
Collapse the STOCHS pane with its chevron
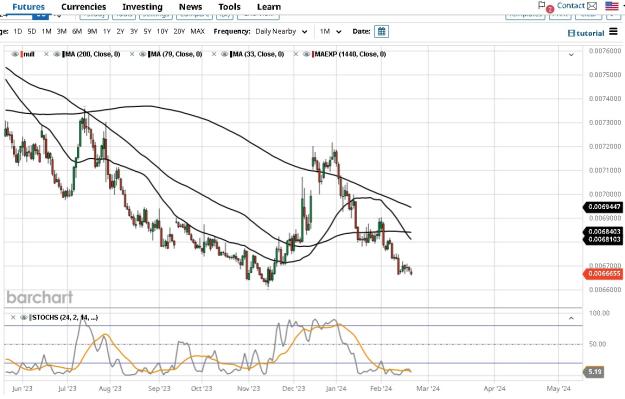click(571, 318)
